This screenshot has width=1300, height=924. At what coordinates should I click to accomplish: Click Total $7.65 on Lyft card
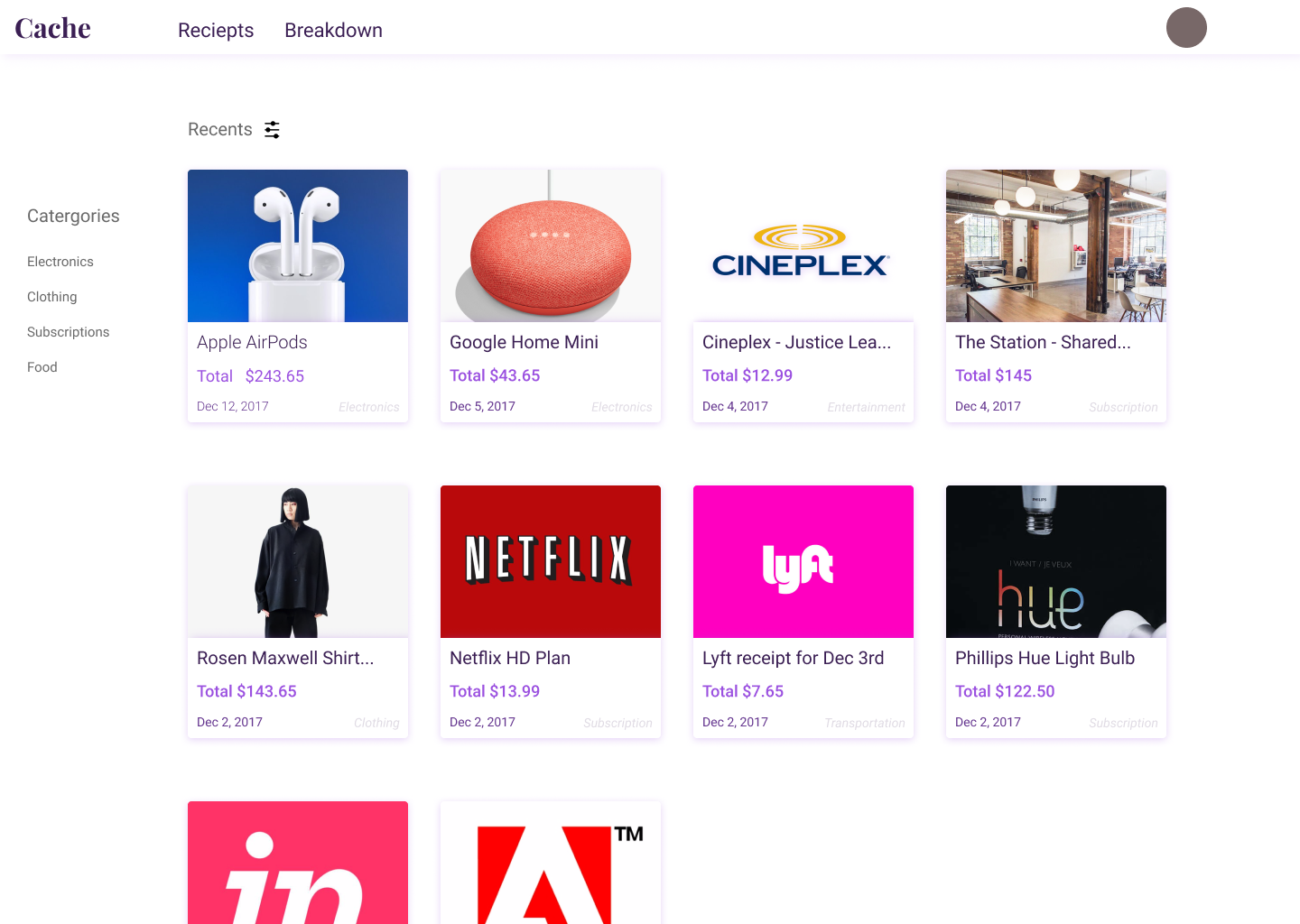point(743,692)
